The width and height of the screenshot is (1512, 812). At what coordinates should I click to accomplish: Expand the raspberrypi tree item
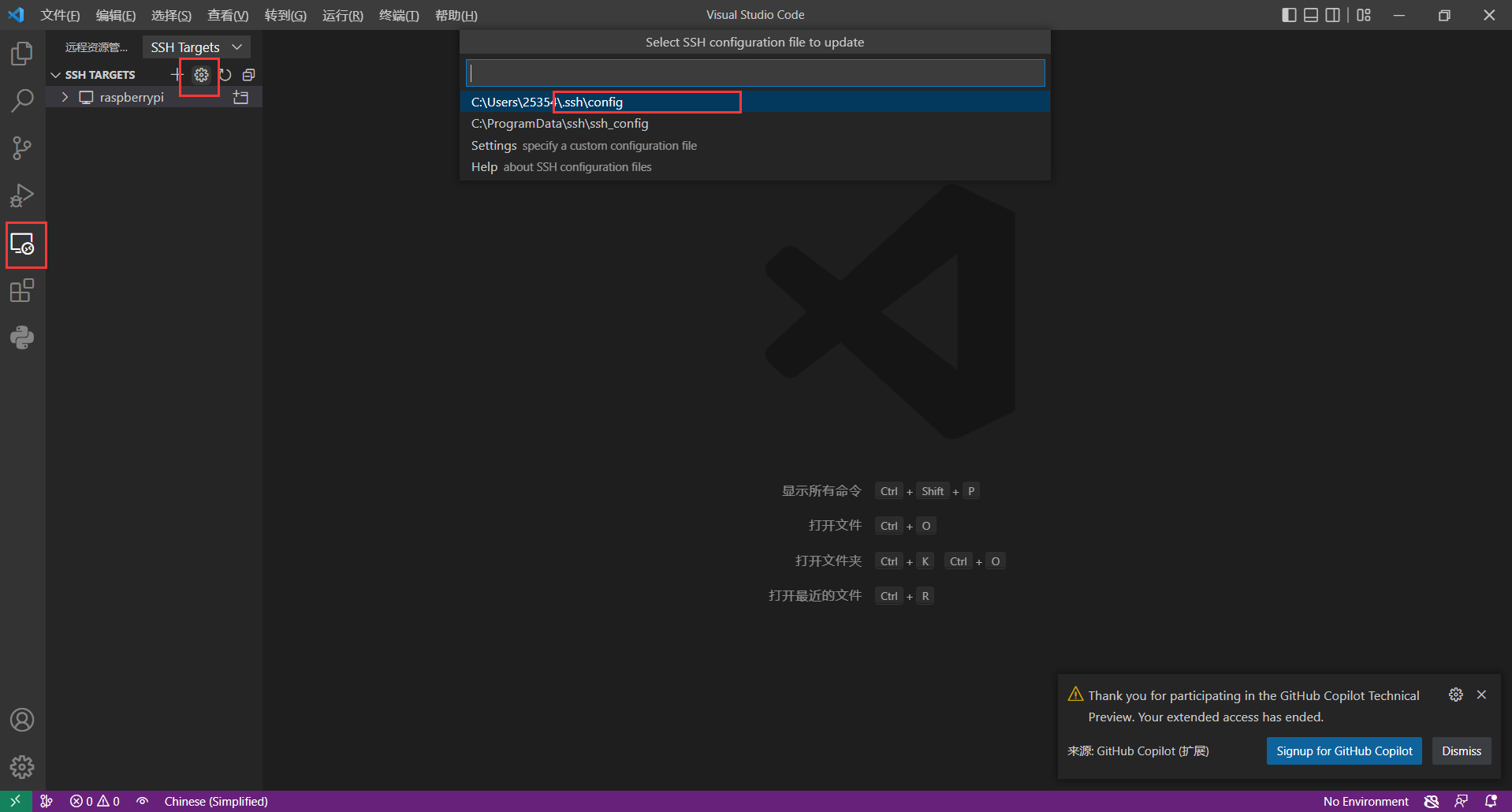coord(65,98)
